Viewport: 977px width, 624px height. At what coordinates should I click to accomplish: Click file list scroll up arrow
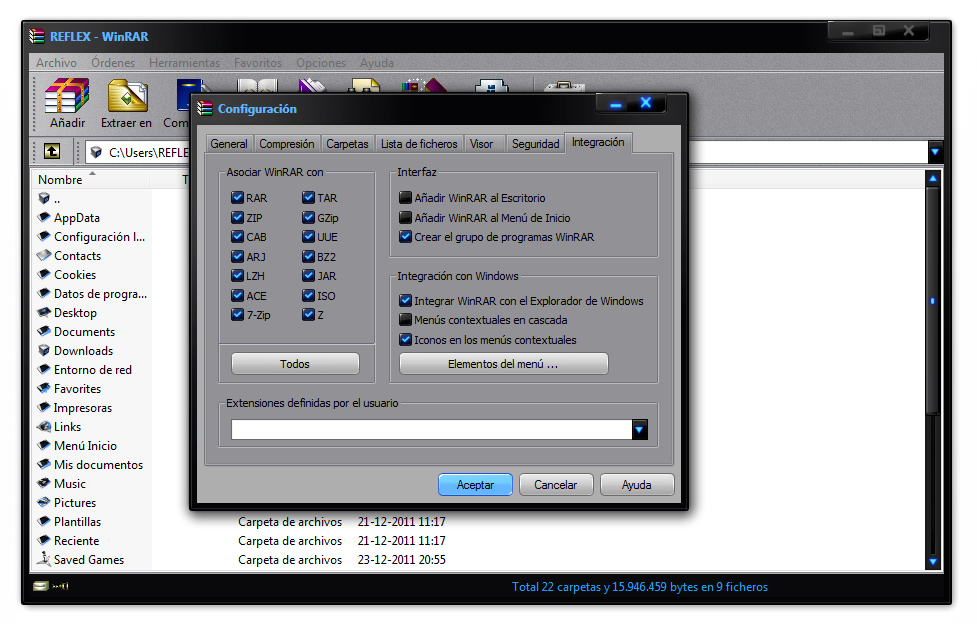[x=933, y=179]
